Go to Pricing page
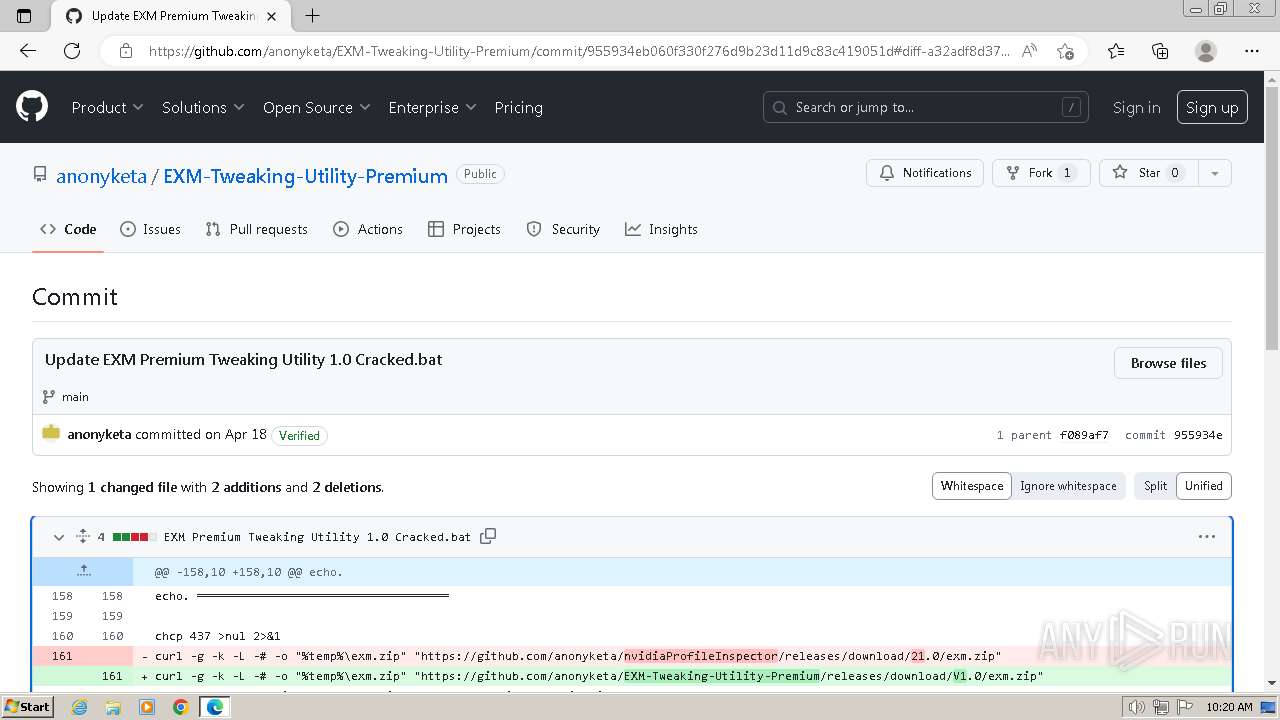Image resolution: width=1280 pixels, height=720 pixels. pyautogui.click(x=518, y=107)
